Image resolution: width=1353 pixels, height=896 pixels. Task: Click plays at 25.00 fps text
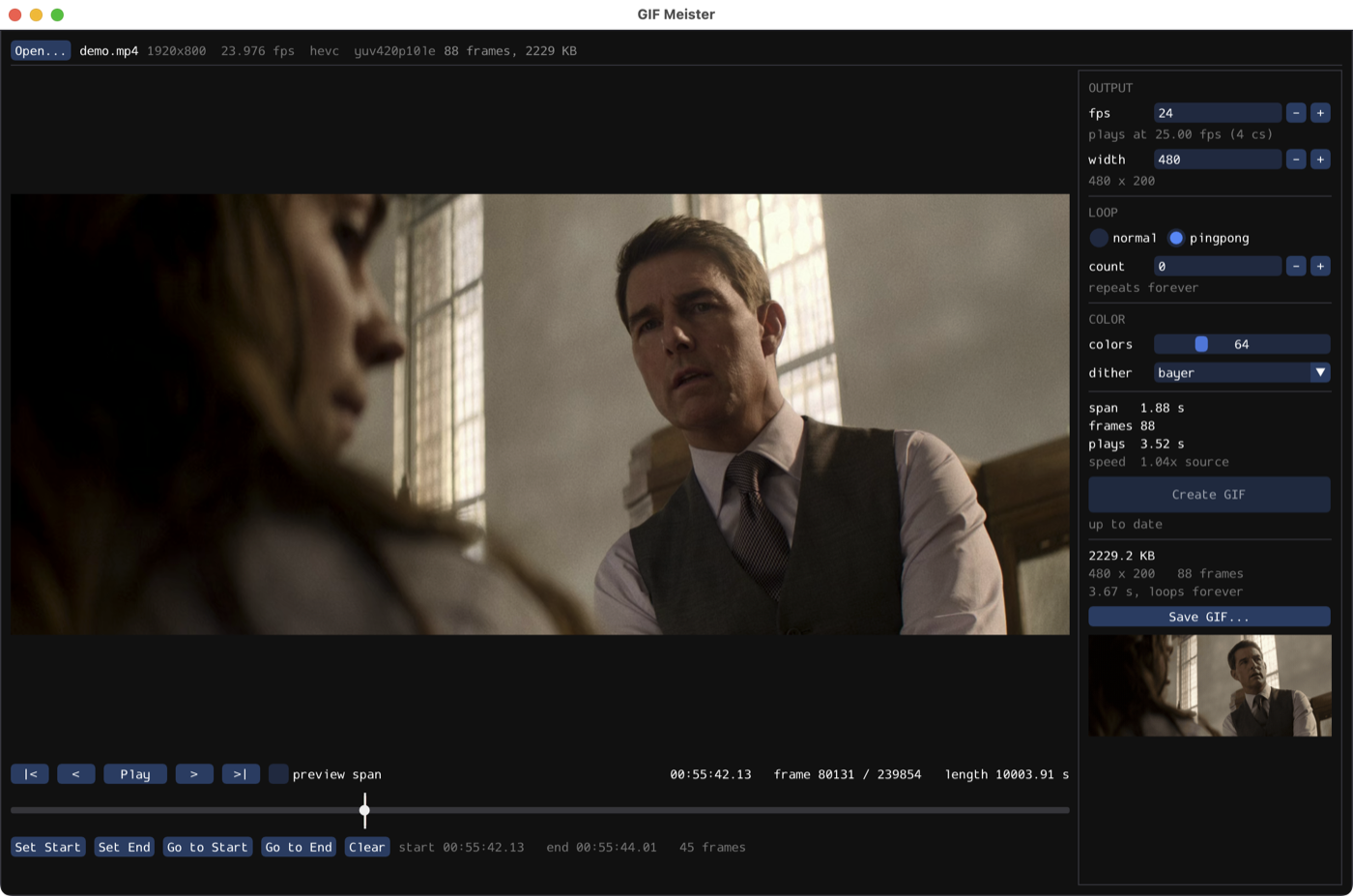1181,134
